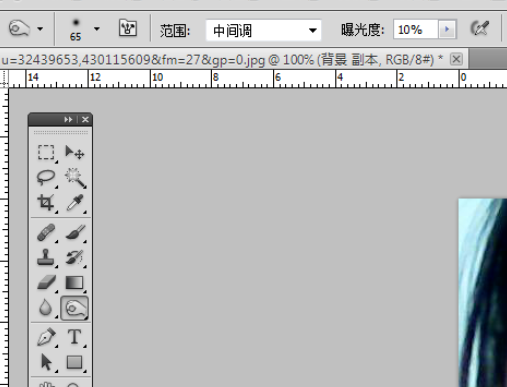Select the Rectangle shape tool

tap(74, 362)
